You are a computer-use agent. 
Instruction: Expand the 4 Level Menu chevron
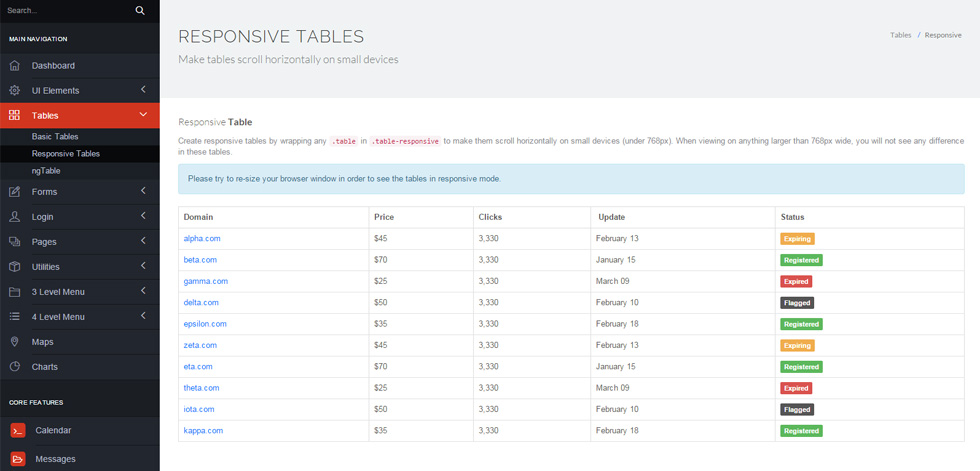point(143,316)
